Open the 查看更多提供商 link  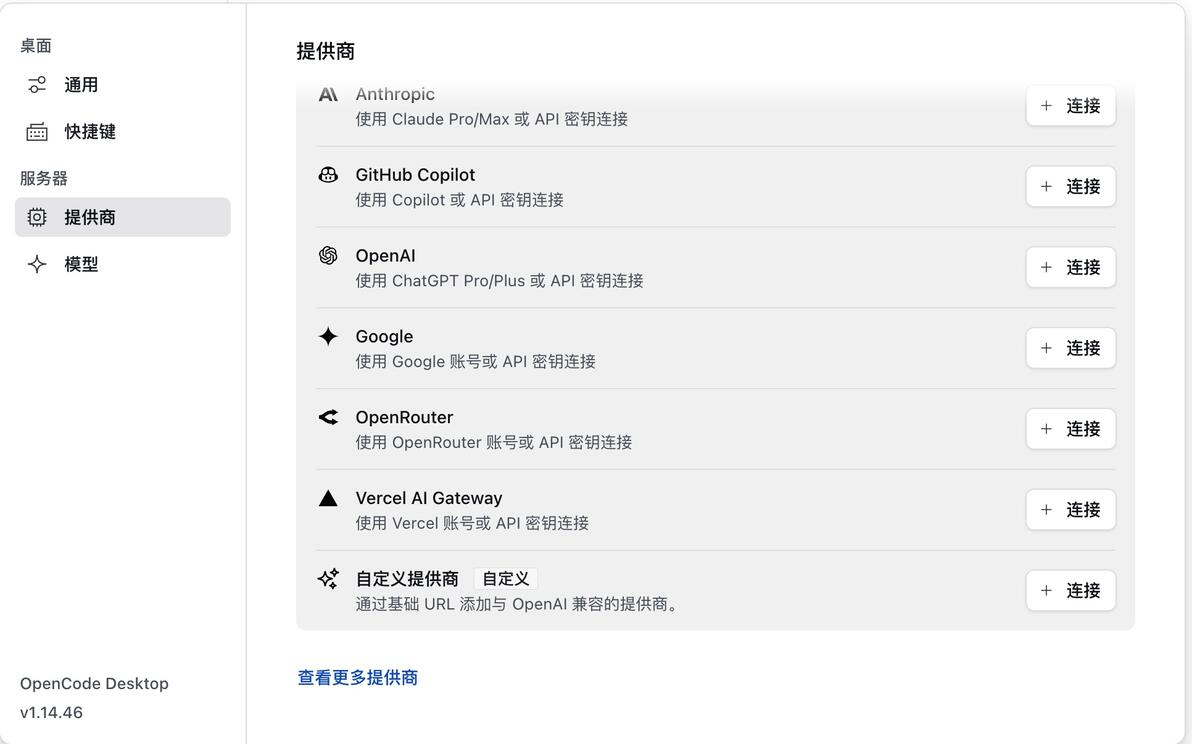(357, 677)
